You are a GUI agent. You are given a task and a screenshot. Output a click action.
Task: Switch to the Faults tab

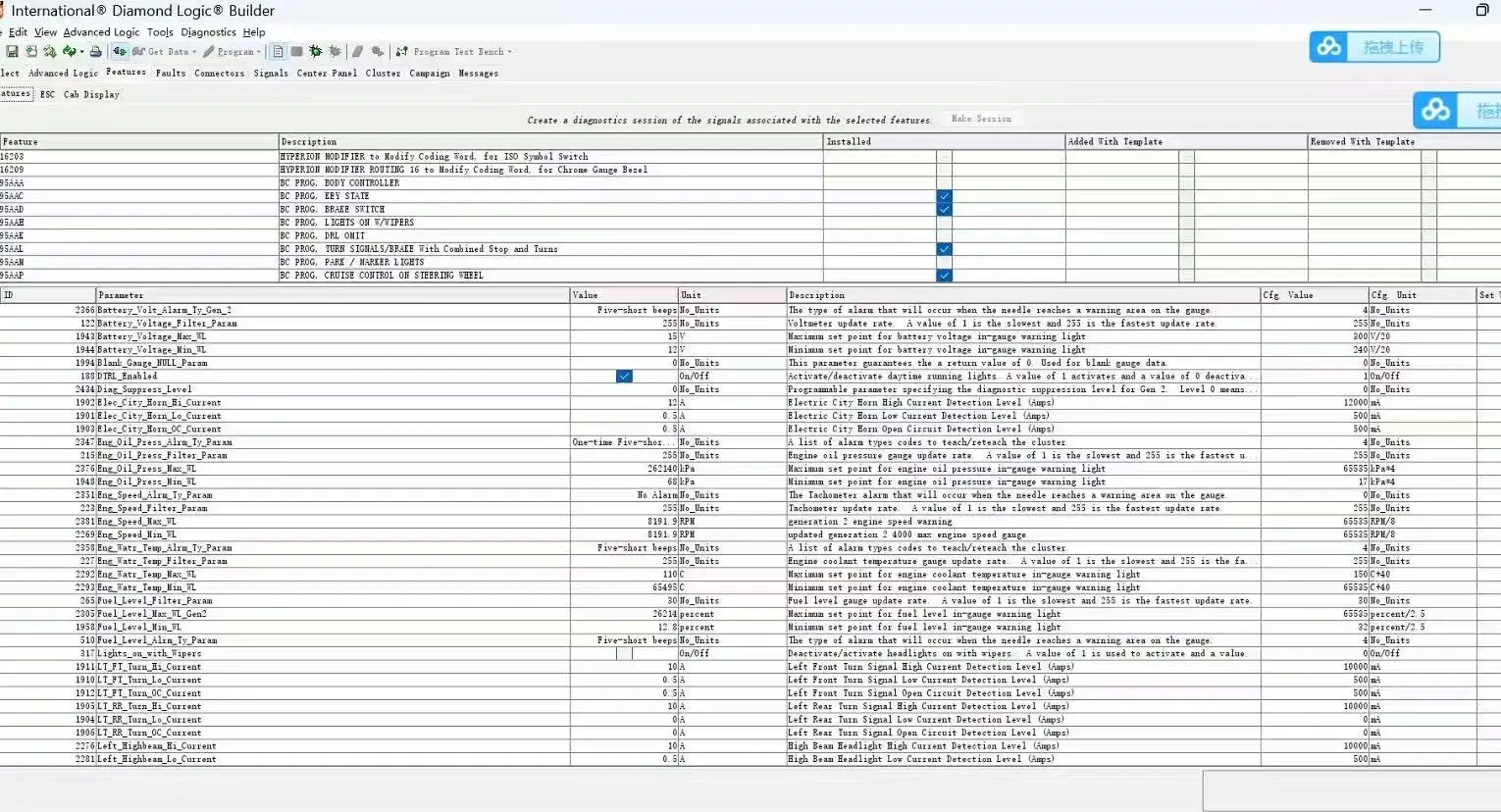tap(171, 73)
